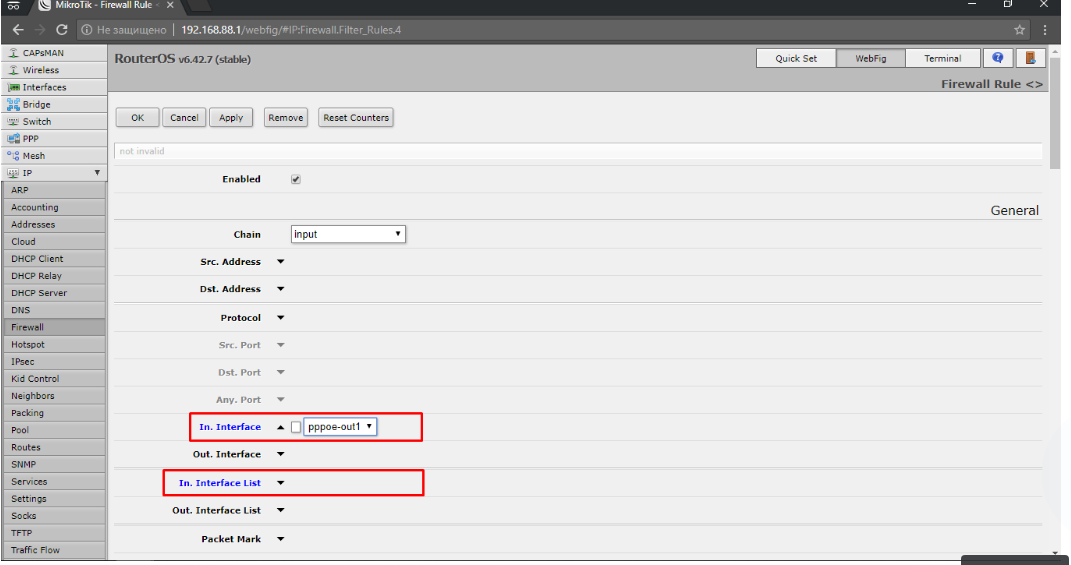Toggle the In. Interface negate checkbox
The height and width of the screenshot is (565, 1071).
tap(296, 427)
